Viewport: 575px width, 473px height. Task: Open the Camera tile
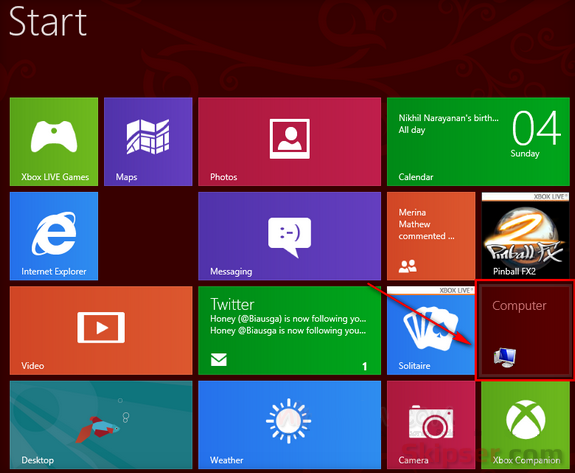[431, 425]
